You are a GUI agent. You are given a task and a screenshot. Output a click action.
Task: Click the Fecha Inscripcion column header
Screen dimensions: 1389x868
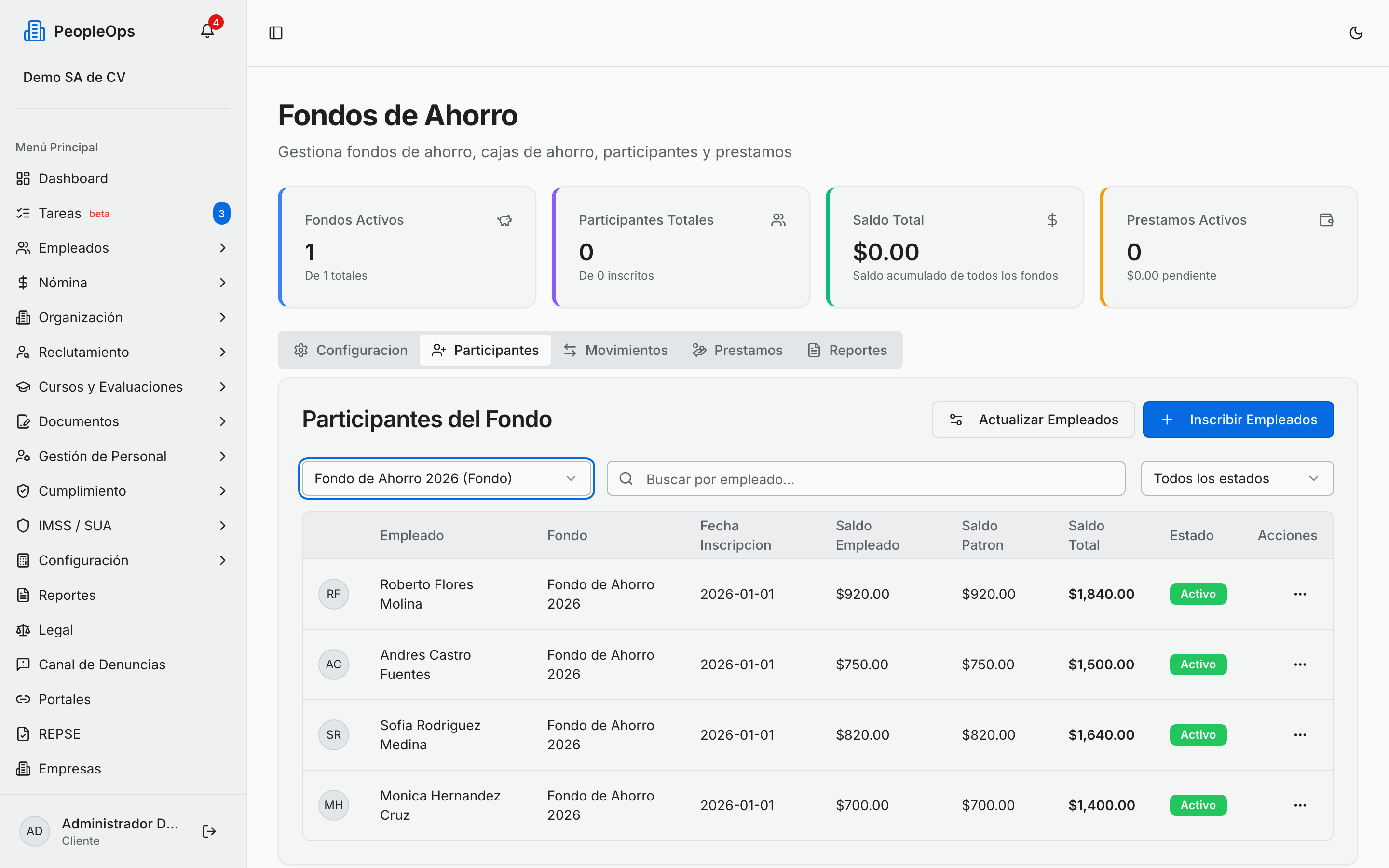735,535
